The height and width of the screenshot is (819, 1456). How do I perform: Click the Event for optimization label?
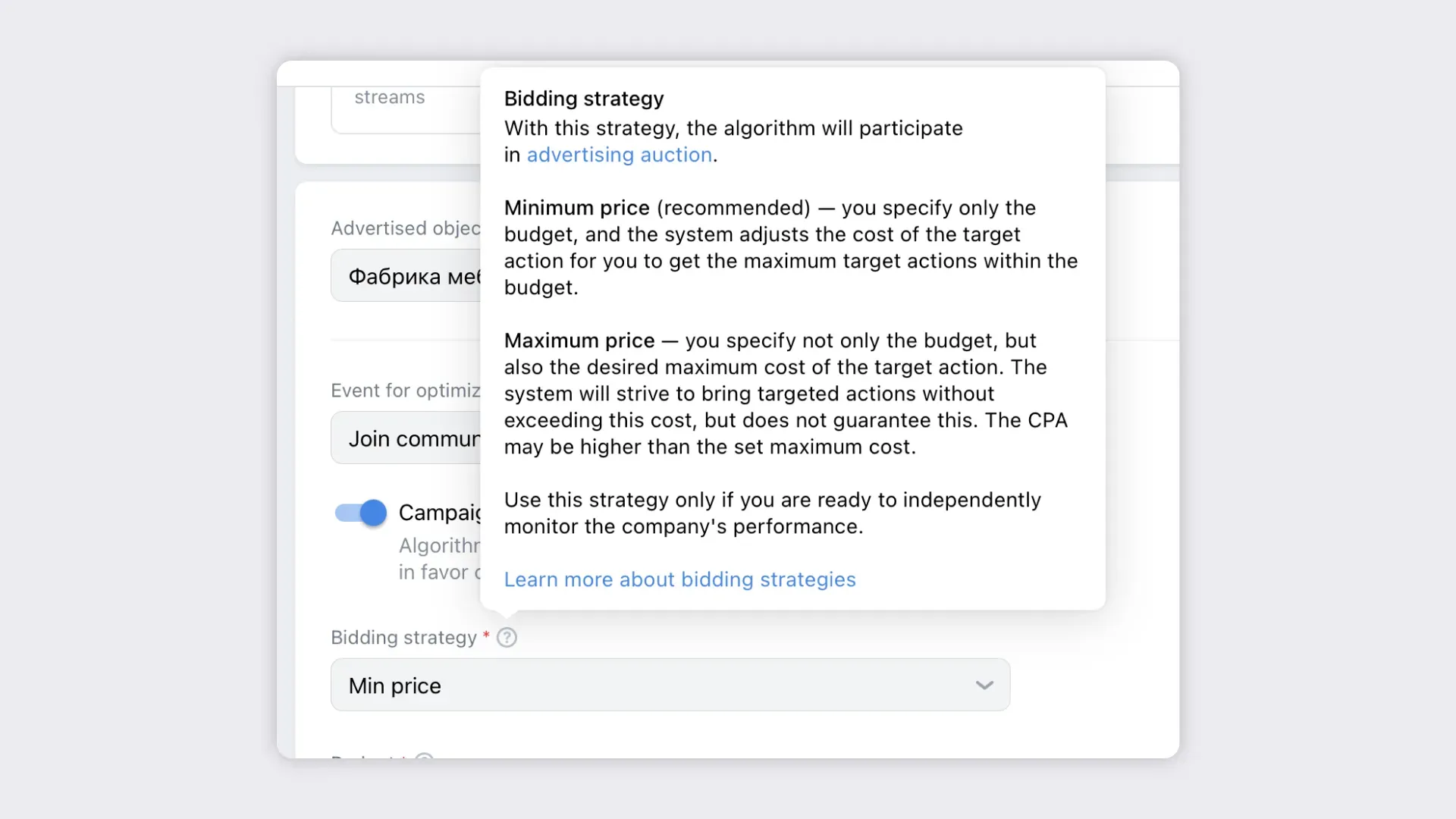point(405,391)
